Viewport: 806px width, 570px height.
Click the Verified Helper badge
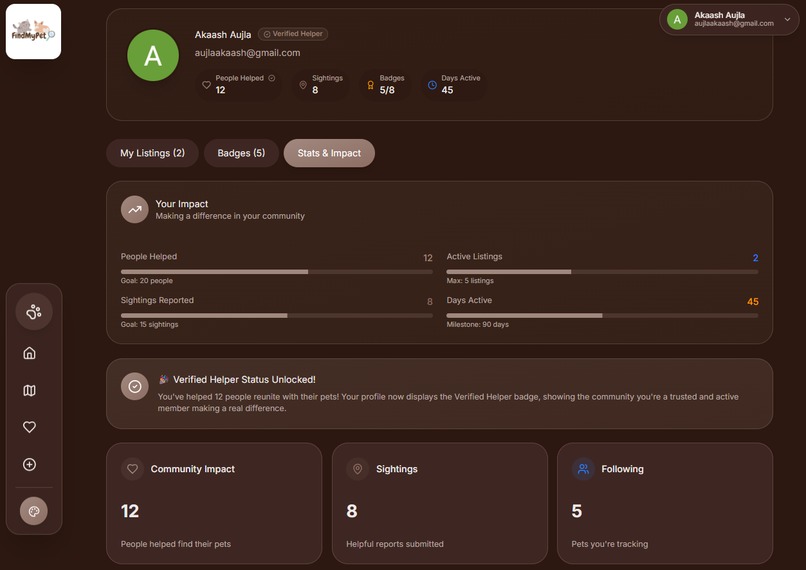[293, 34]
